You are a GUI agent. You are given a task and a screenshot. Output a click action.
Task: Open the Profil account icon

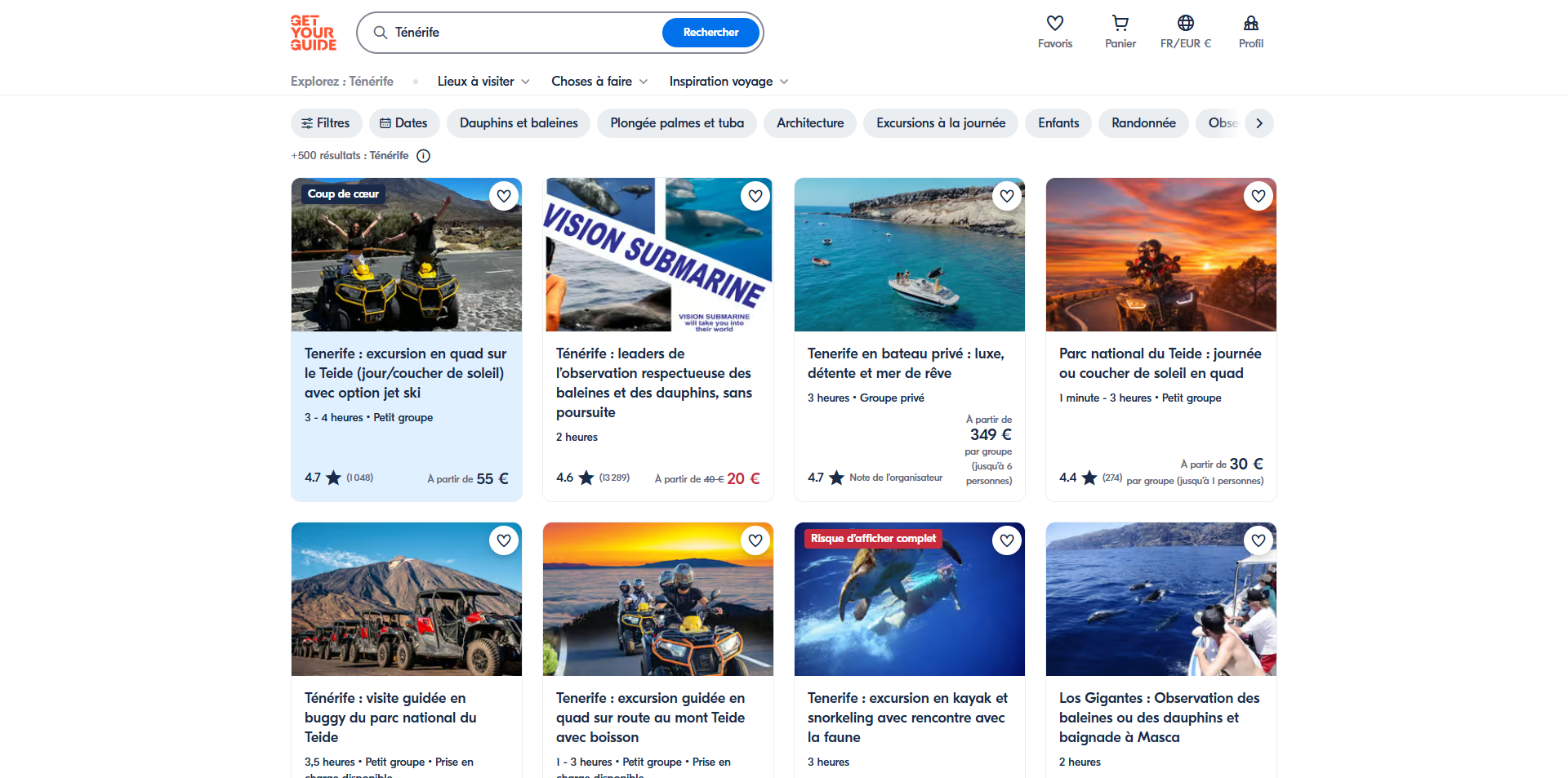click(1250, 32)
